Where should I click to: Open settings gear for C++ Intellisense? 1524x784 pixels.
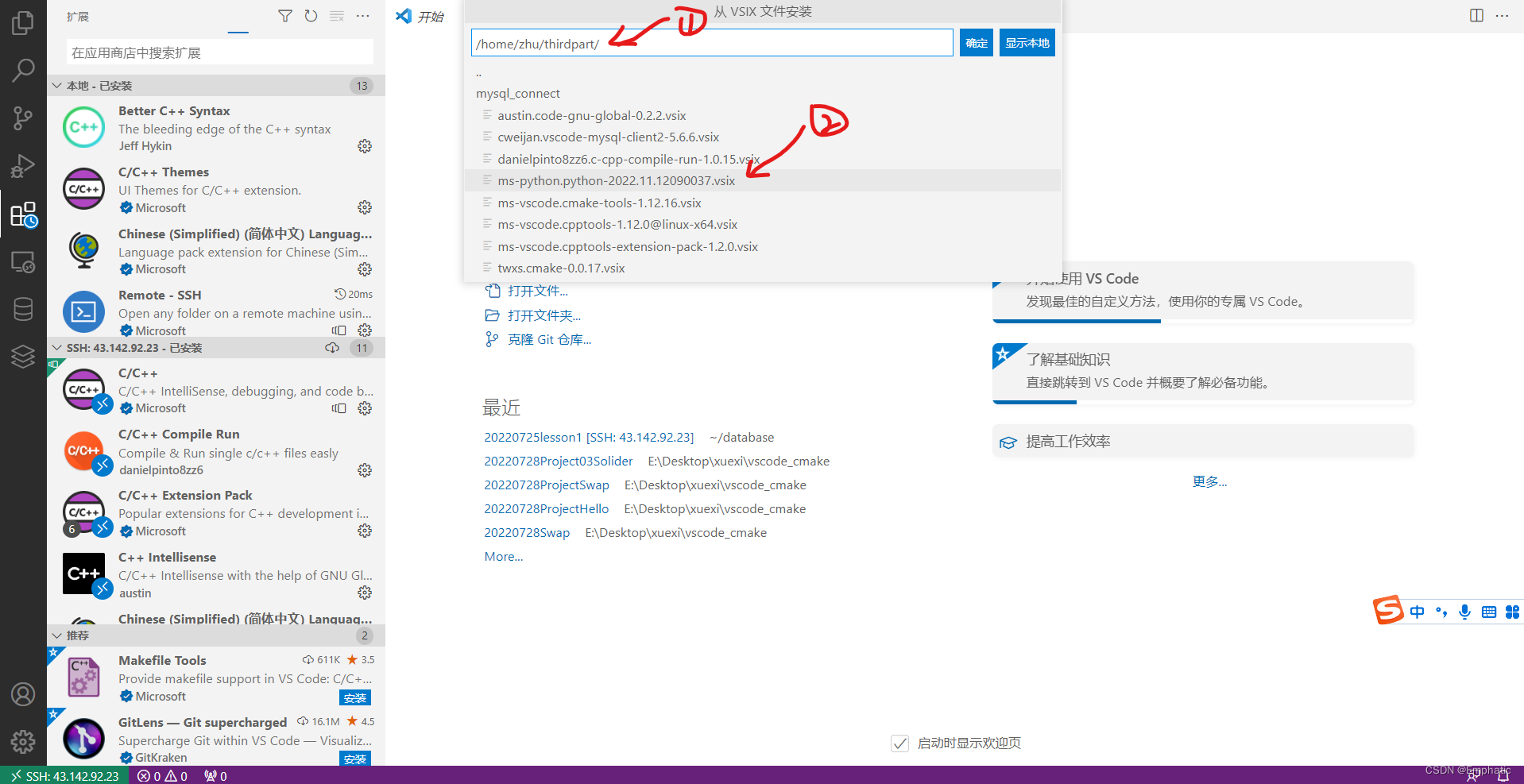[365, 593]
